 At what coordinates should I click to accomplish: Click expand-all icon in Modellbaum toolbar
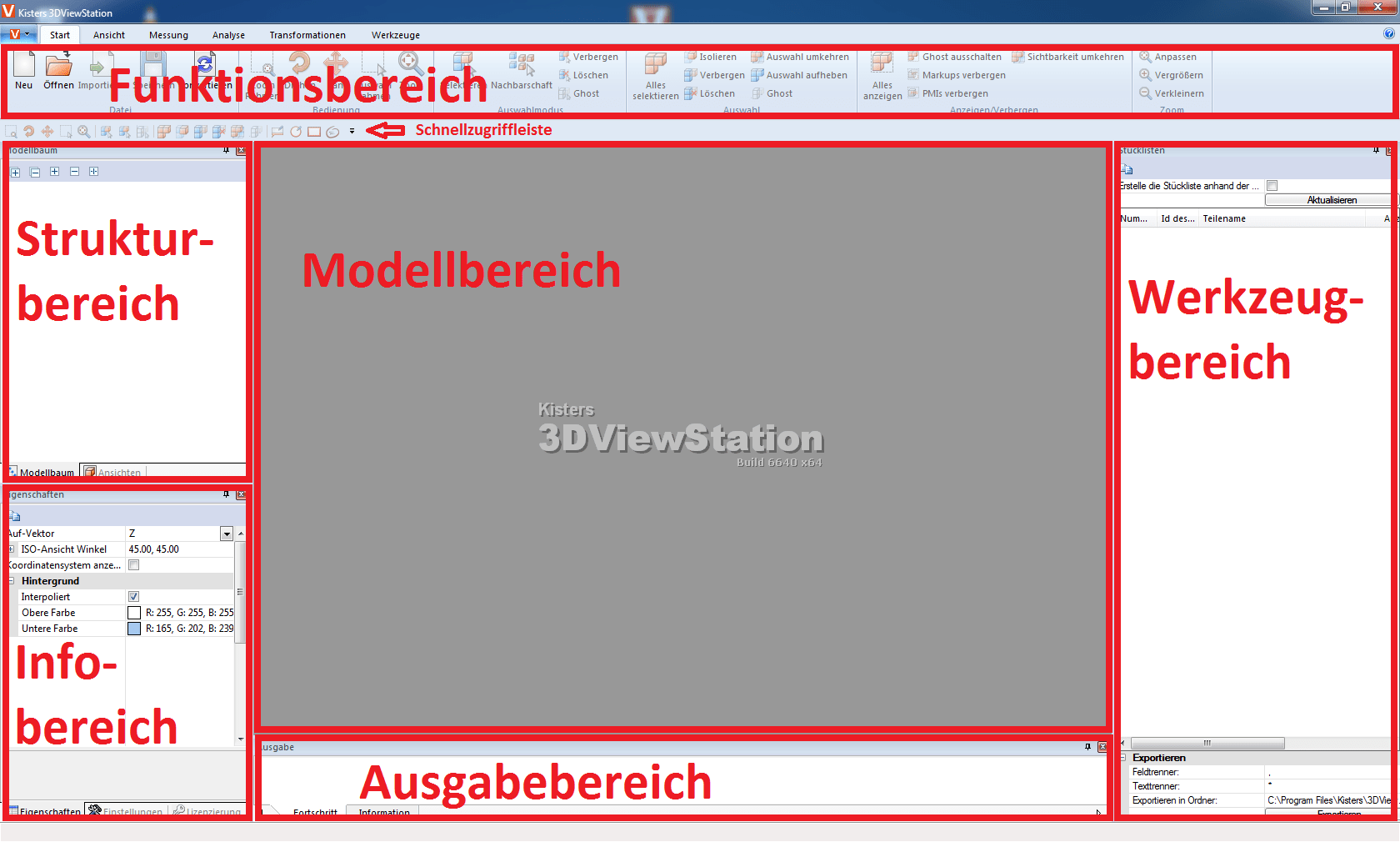tap(15, 173)
